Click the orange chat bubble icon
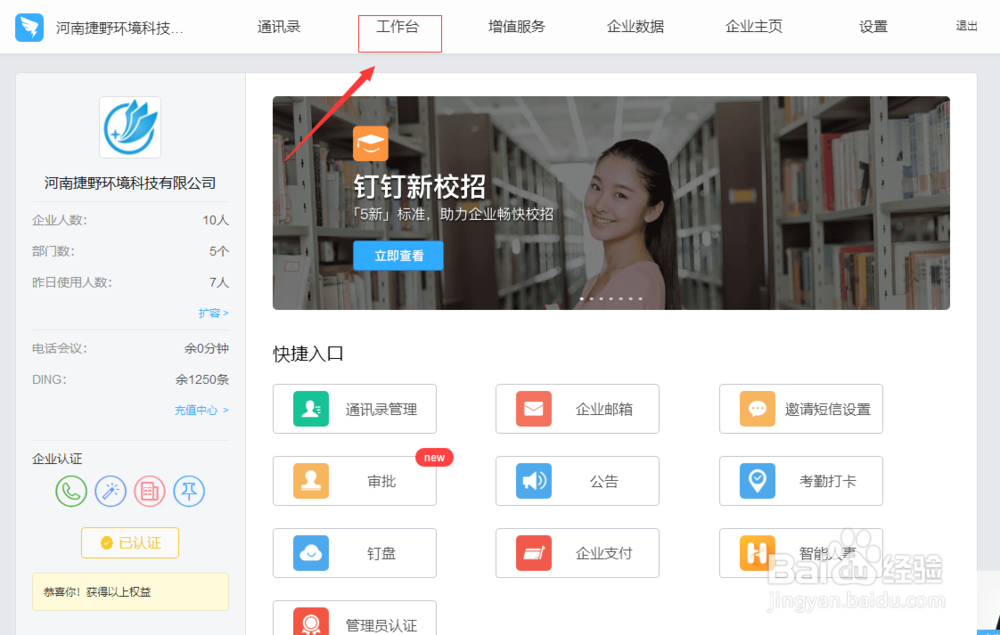The width and height of the screenshot is (1000, 635). (758, 409)
